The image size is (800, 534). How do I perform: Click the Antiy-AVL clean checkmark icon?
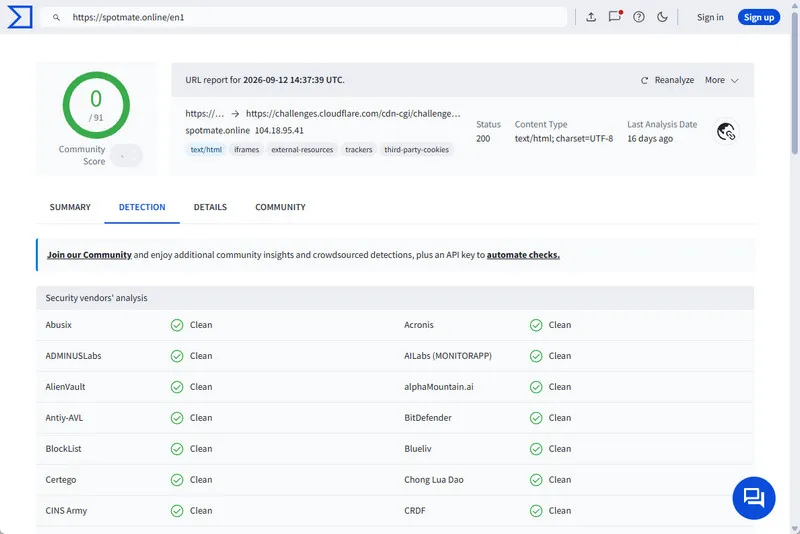177,418
